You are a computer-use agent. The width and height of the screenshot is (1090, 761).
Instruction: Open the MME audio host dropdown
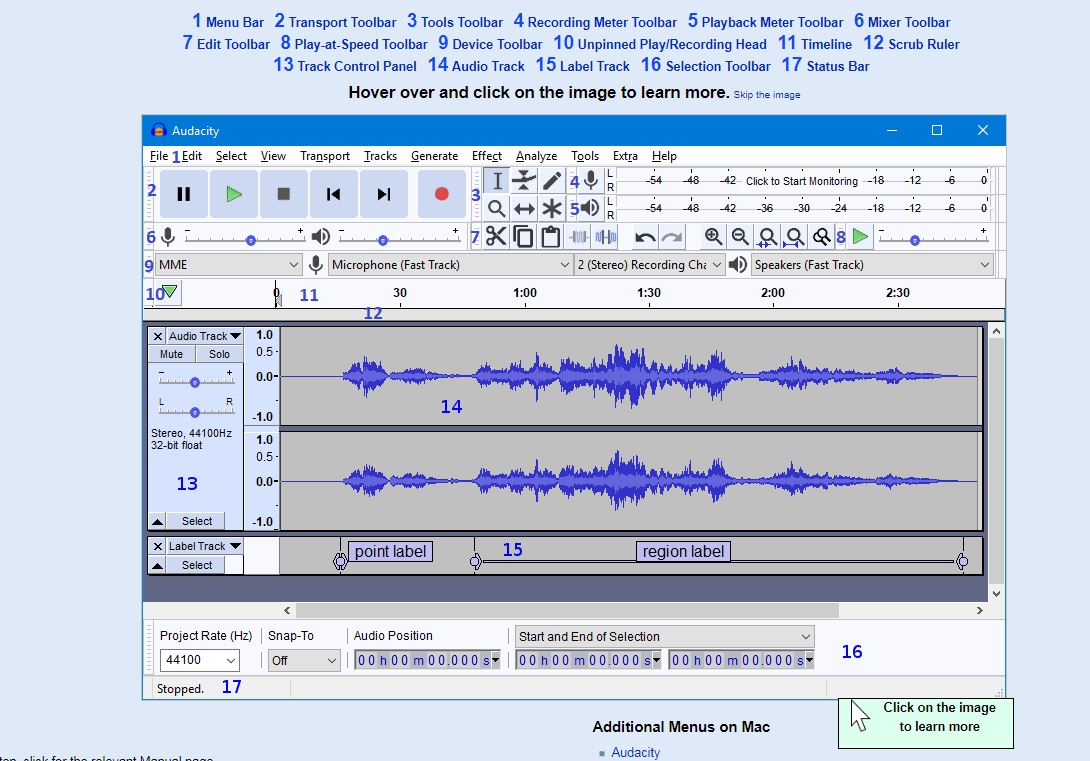click(228, 265)
